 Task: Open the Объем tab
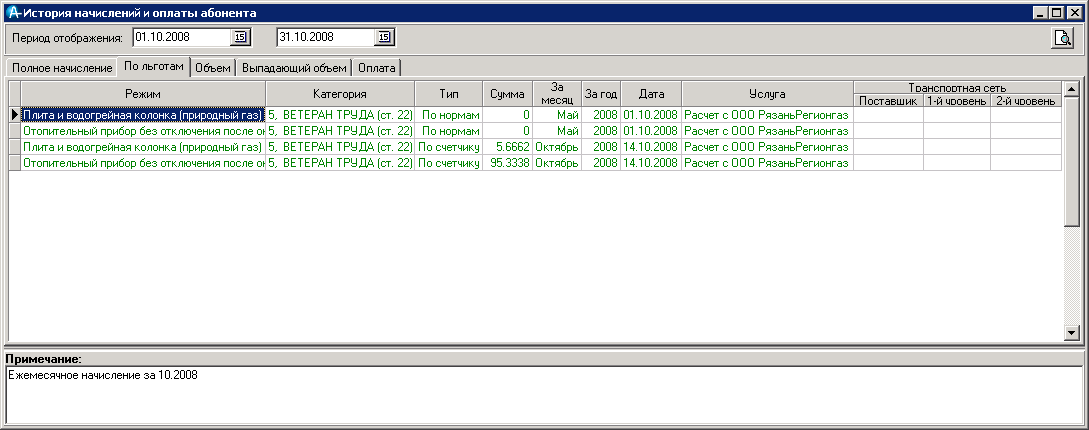(x=213, y=68)
